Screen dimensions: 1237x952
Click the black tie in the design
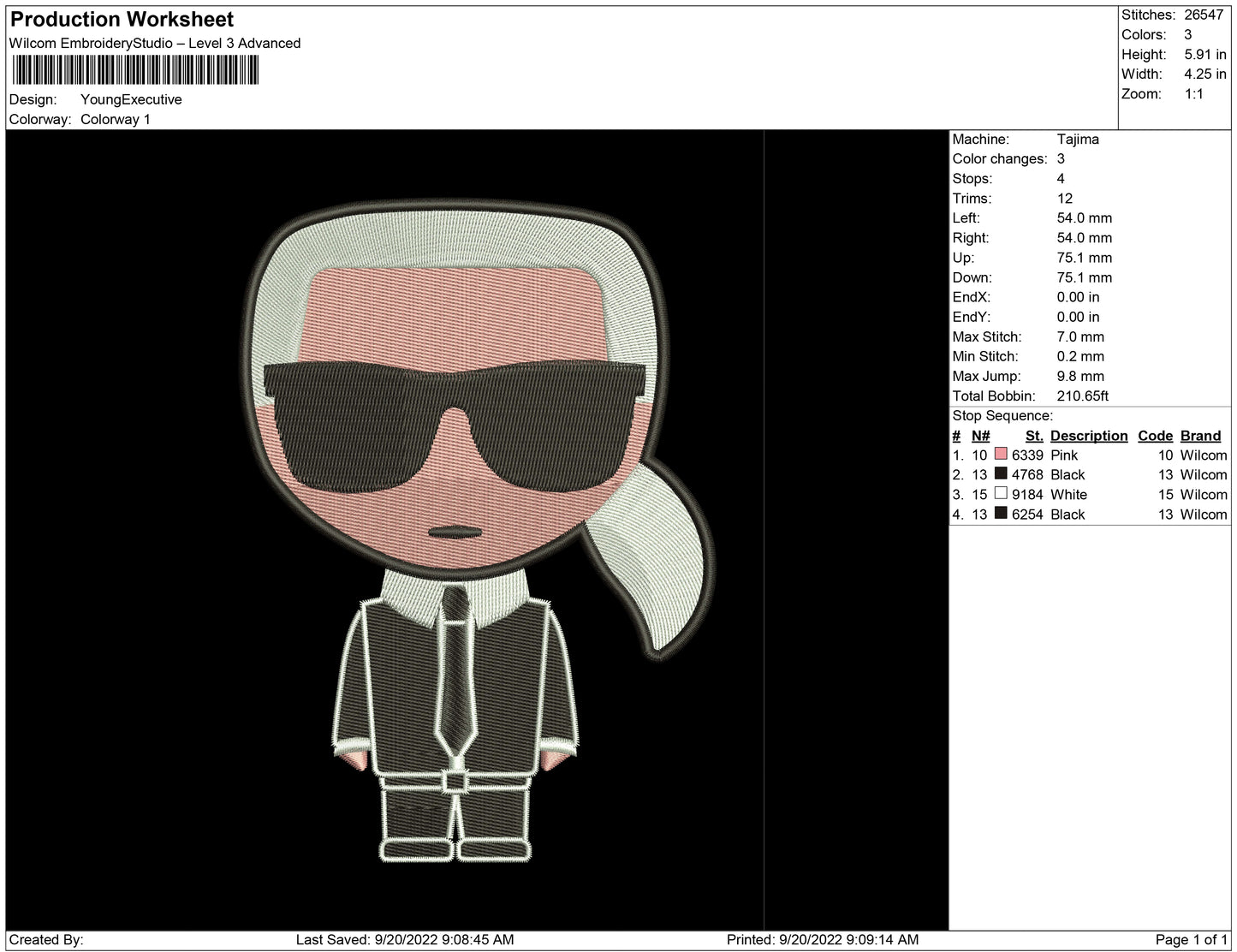(x=454, y=676)
